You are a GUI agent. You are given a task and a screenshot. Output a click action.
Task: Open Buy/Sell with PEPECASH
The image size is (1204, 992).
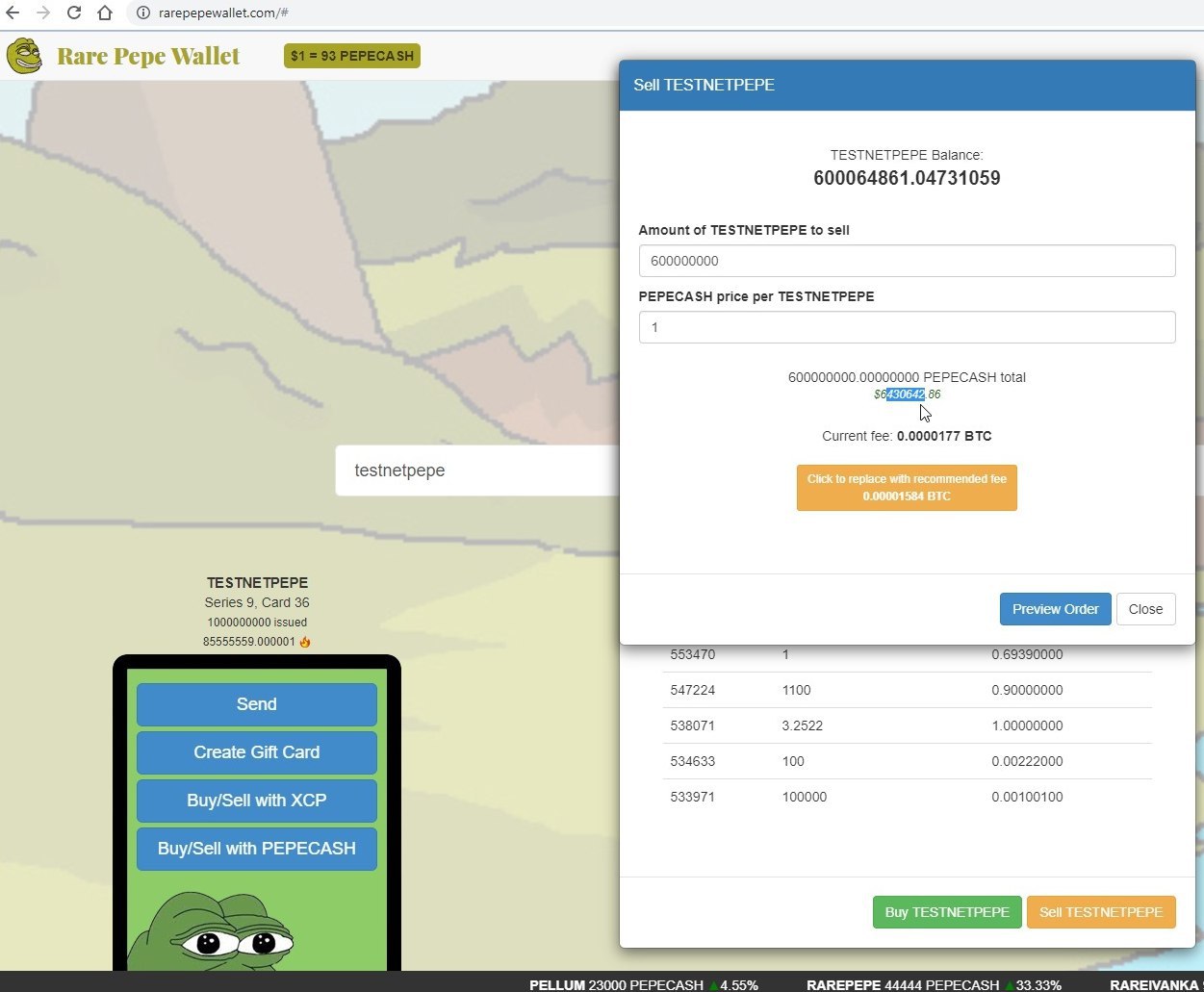click(x=257, y=849)
